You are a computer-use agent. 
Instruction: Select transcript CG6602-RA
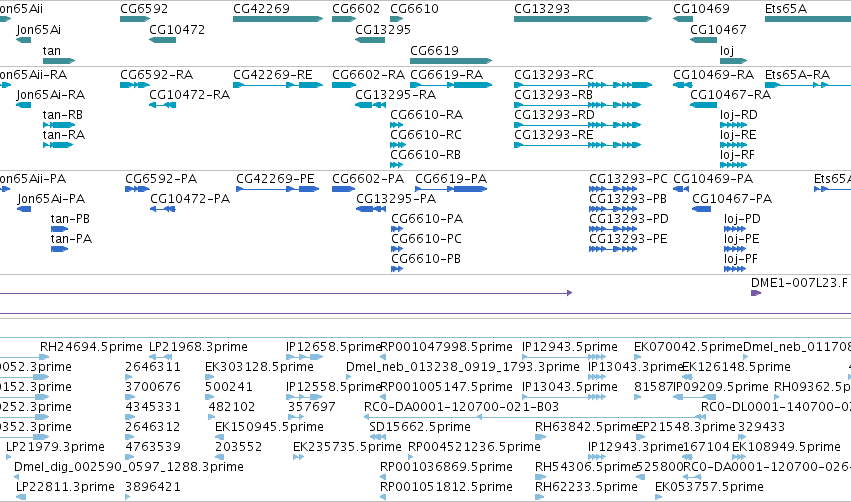369,75
